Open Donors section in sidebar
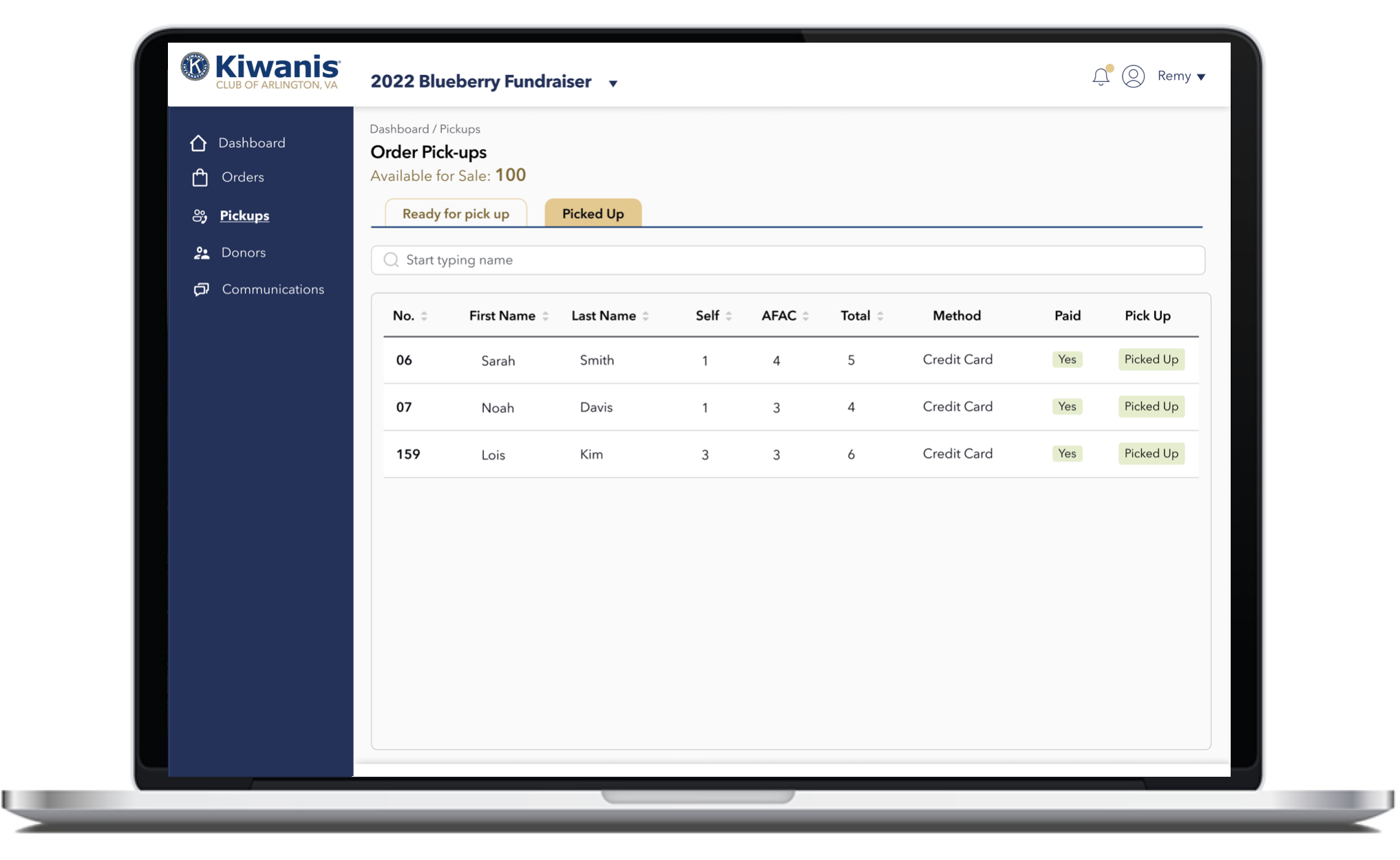1400x860 pixels. [x=244, y=252]
